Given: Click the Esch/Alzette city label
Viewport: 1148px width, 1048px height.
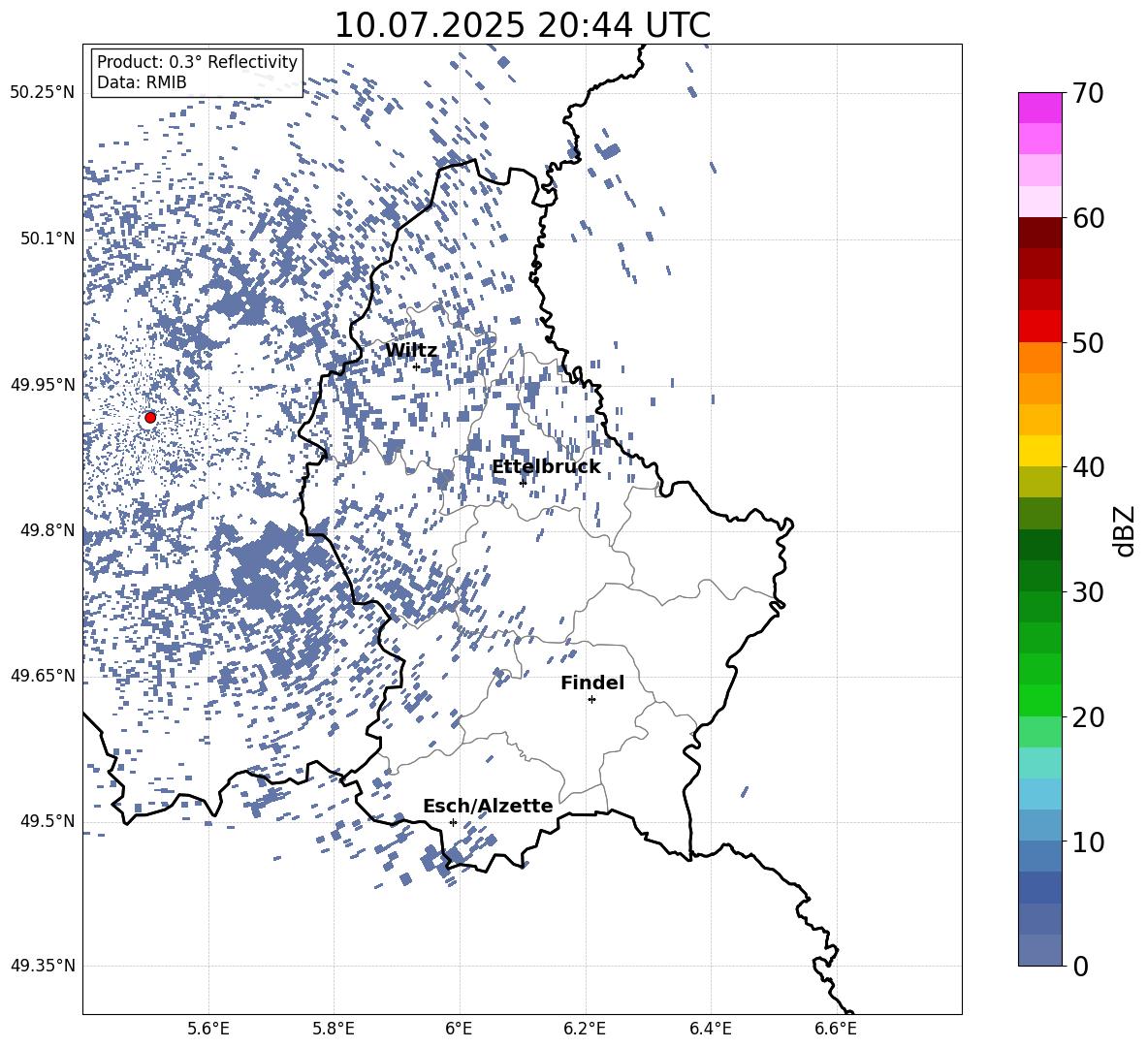Looking at the screenshot, I should (488, 806).
